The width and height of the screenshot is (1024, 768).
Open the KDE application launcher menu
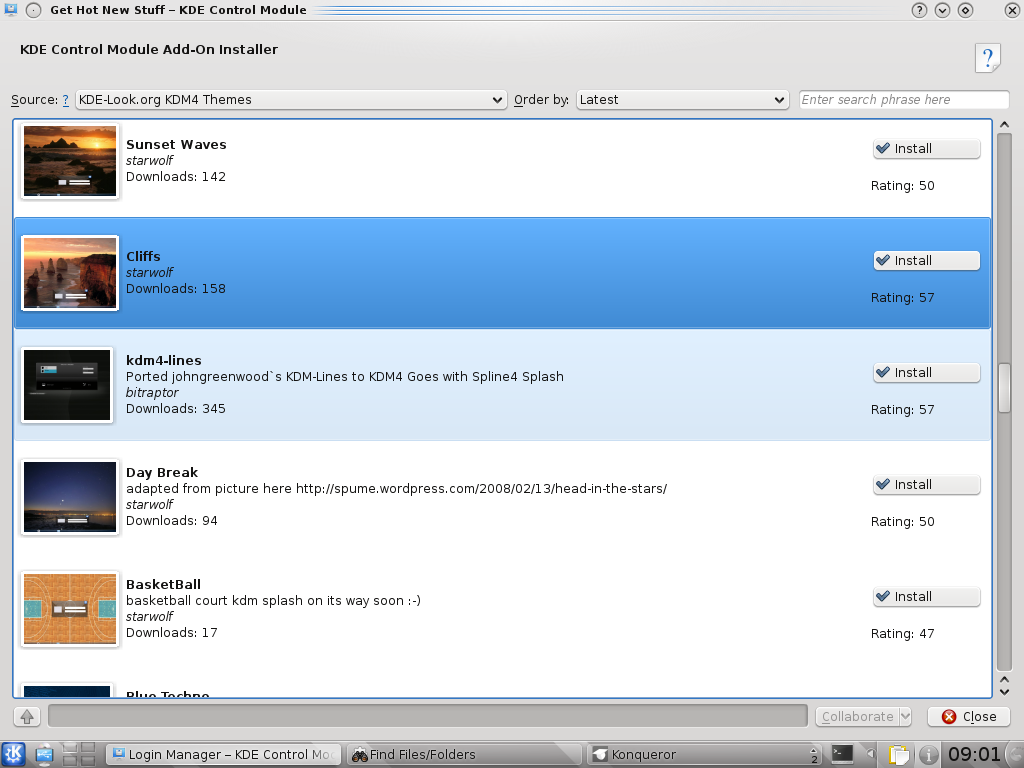(13, 754)
